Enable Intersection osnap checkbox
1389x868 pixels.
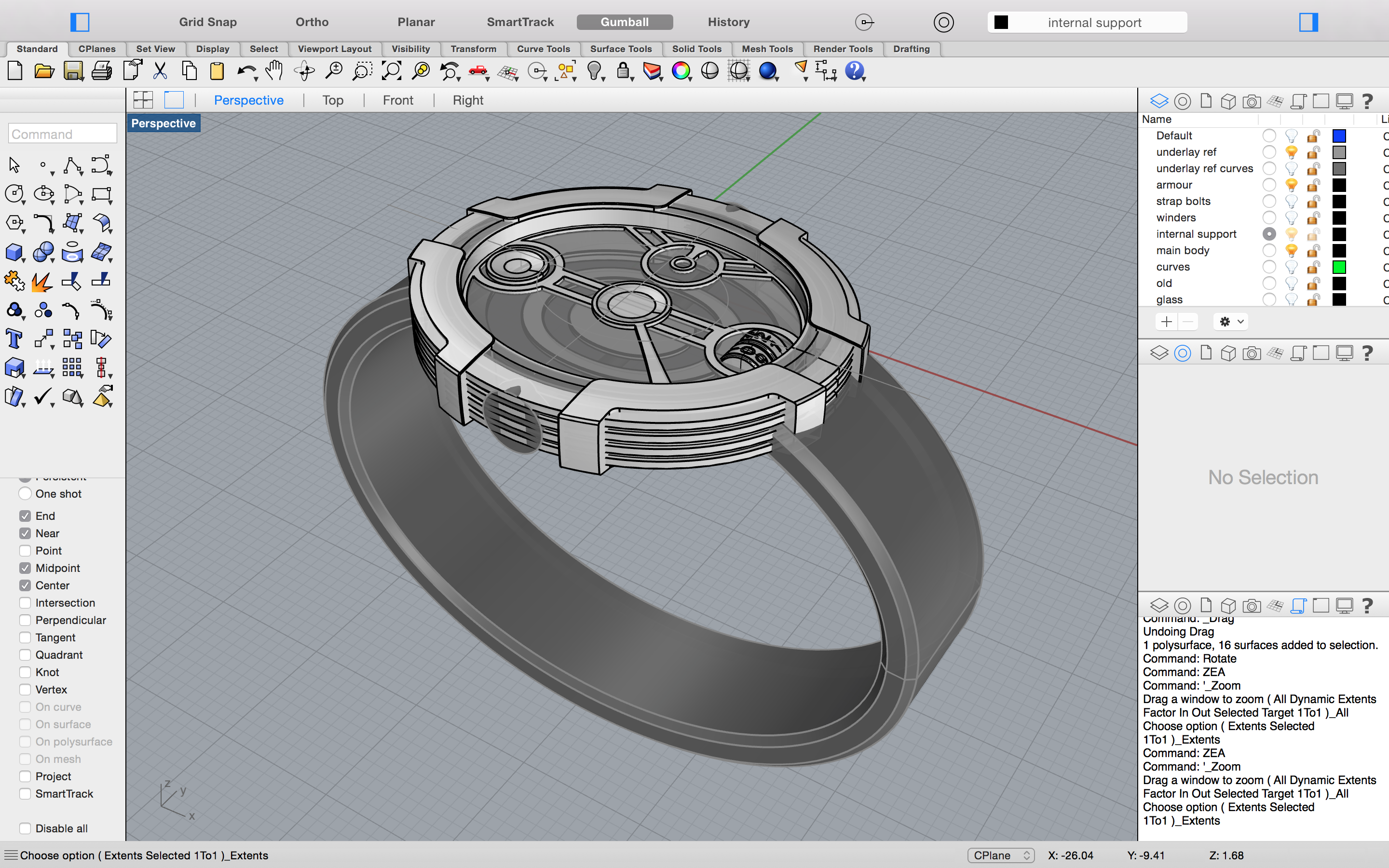[x=25, y=603]
